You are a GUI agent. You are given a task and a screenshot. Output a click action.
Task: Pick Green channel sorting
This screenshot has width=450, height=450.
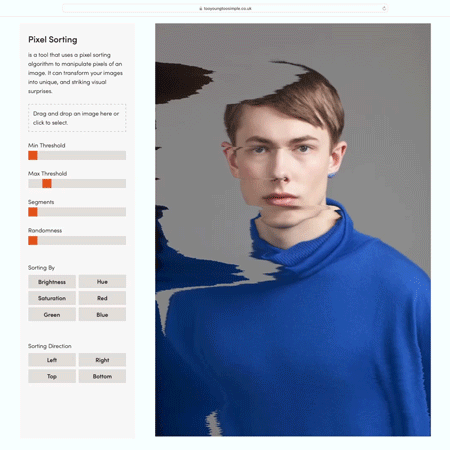click(x=52, y=314)
